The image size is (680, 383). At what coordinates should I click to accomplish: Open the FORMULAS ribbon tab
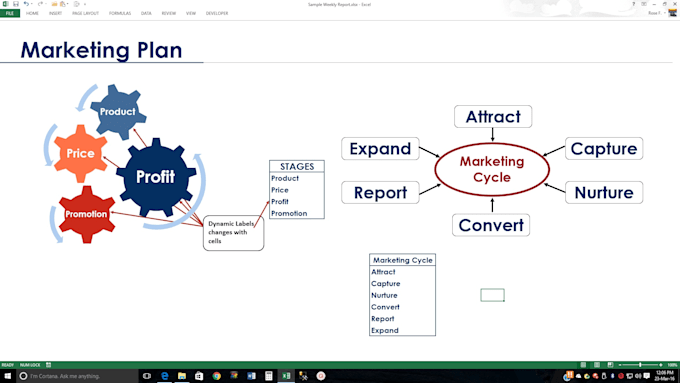(120, 13)
